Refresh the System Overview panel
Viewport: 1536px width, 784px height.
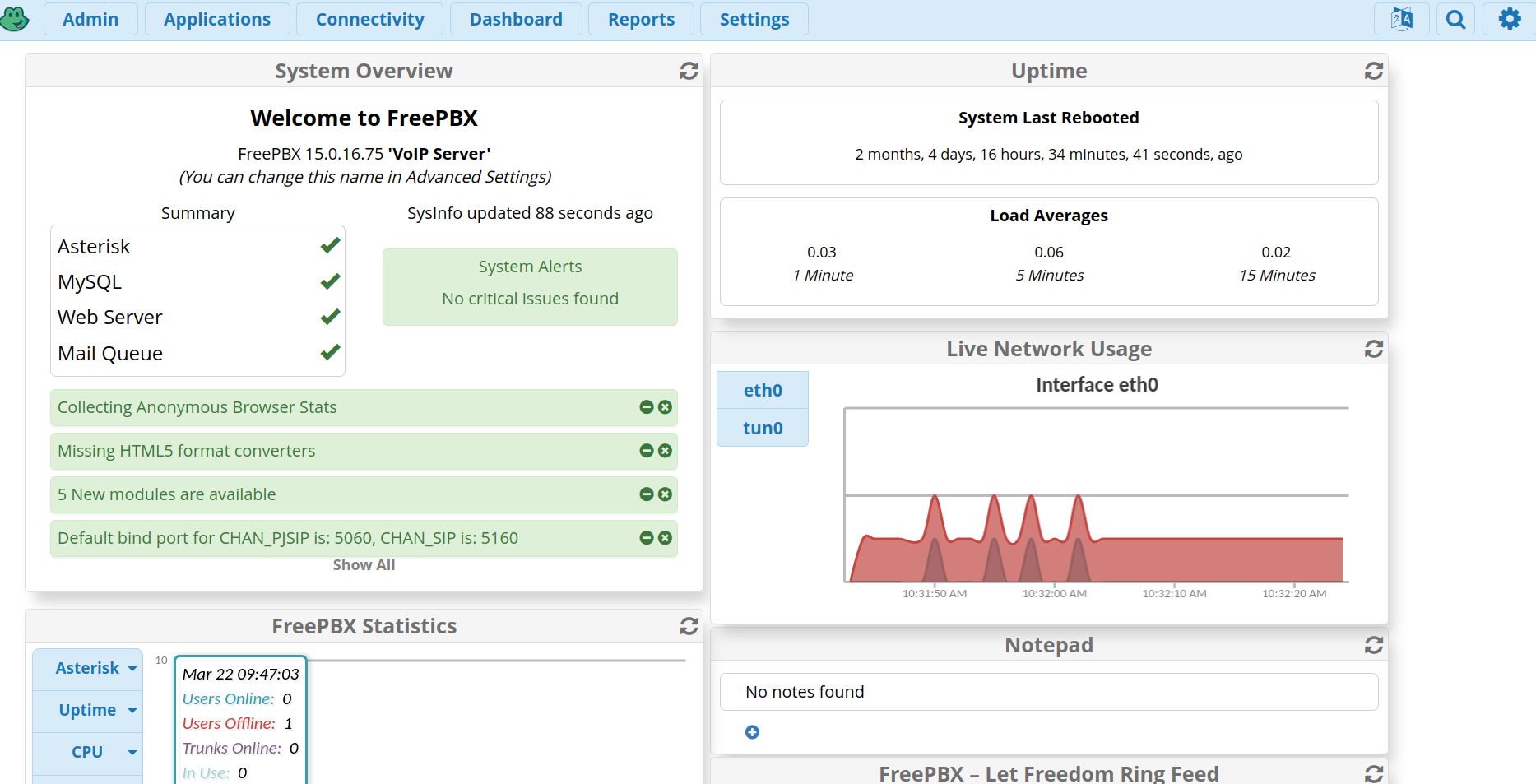[x=689, y=72]
